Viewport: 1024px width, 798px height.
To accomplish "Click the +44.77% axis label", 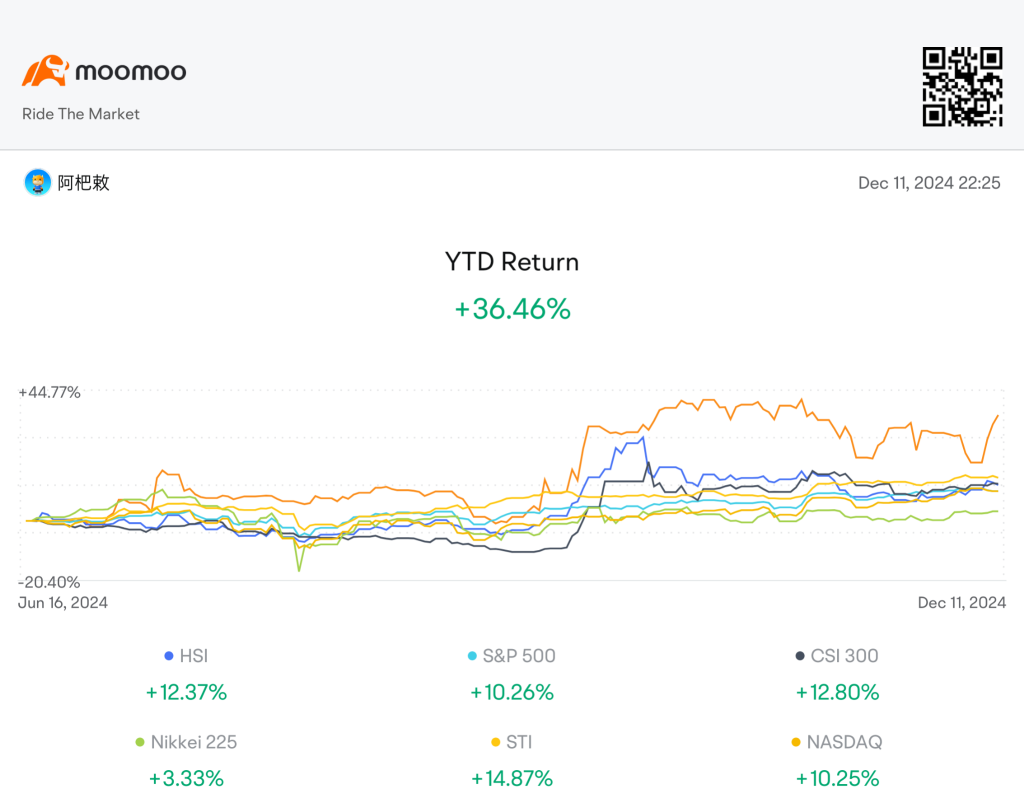I will pos(50,392).
